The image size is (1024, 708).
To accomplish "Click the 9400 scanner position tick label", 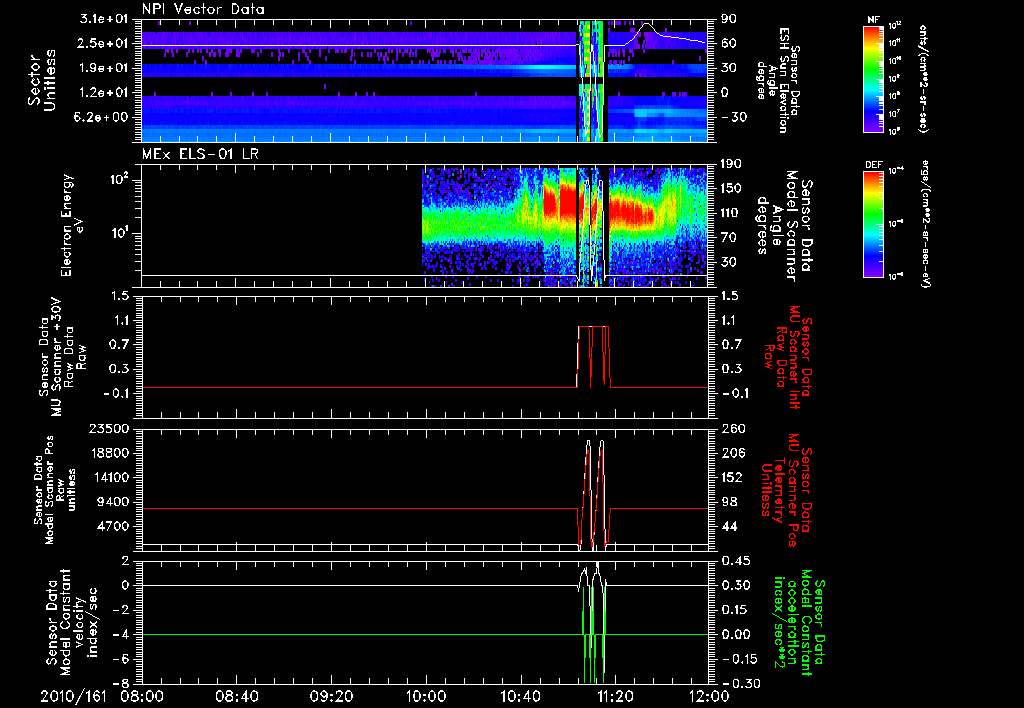I will (x=114, y=502).
